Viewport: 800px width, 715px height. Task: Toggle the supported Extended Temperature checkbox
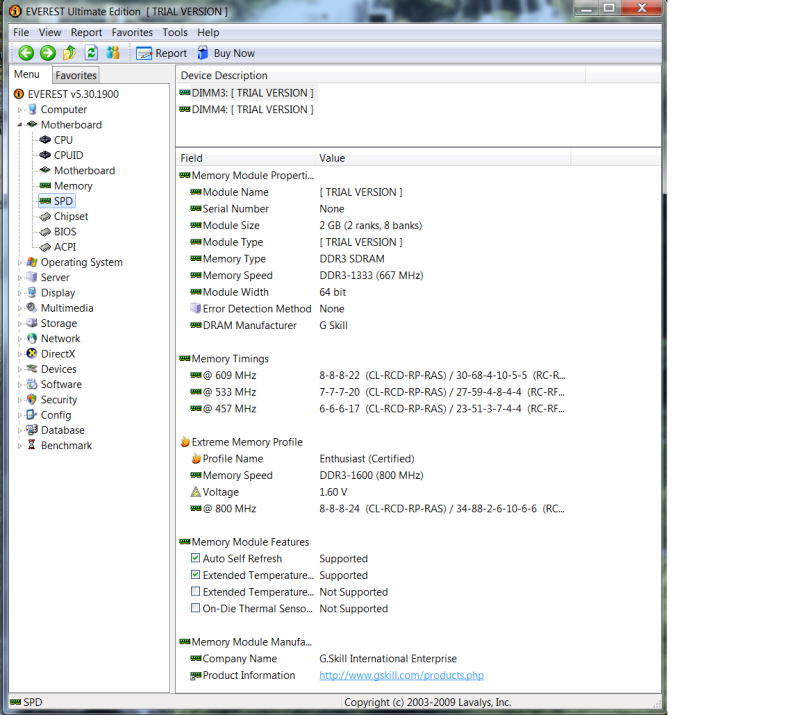tap(195, 575)
